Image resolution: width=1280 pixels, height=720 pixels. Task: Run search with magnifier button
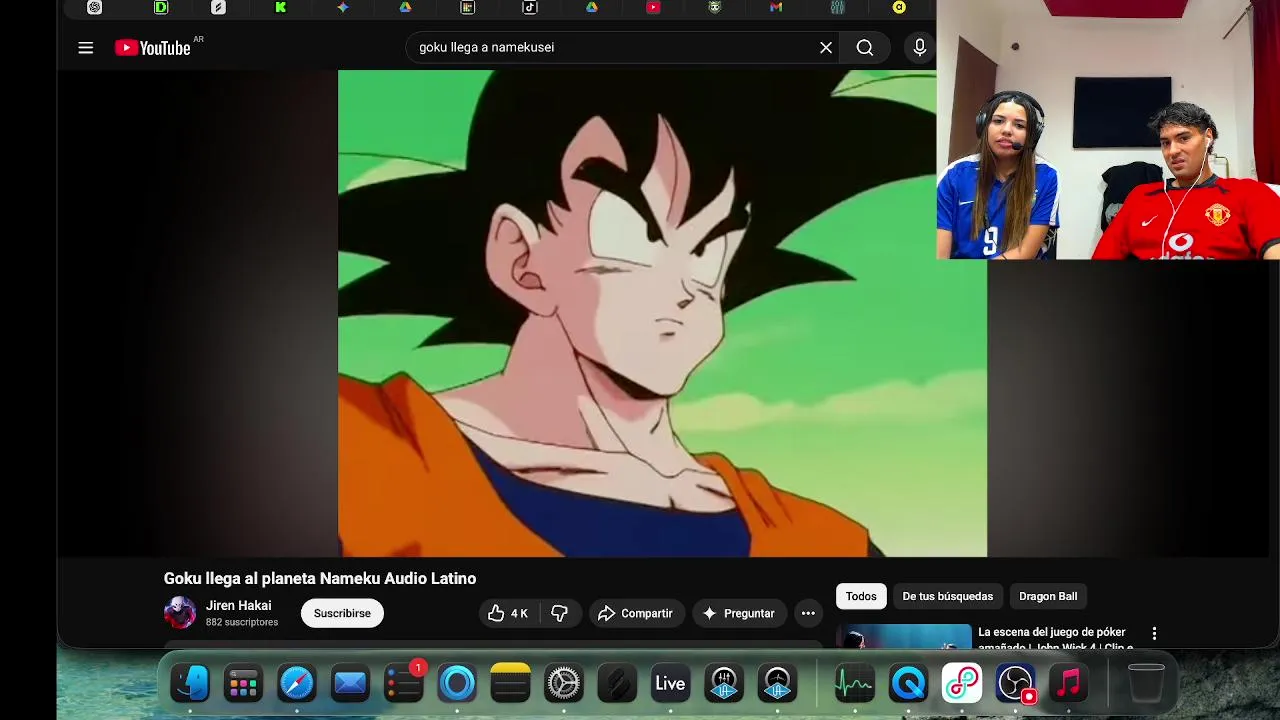865,47
